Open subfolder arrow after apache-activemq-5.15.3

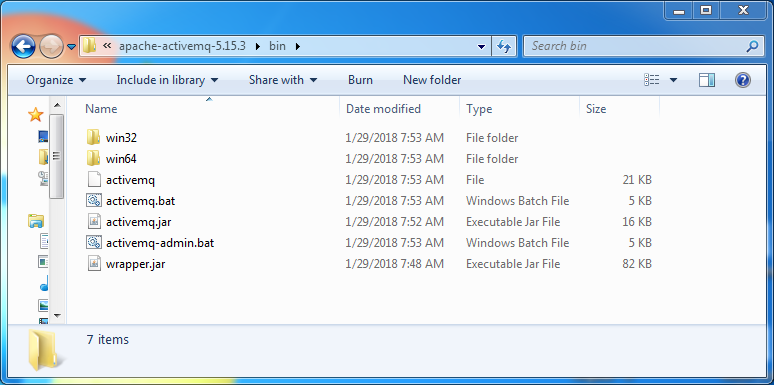pyautogui.click(x=257, y=46)
